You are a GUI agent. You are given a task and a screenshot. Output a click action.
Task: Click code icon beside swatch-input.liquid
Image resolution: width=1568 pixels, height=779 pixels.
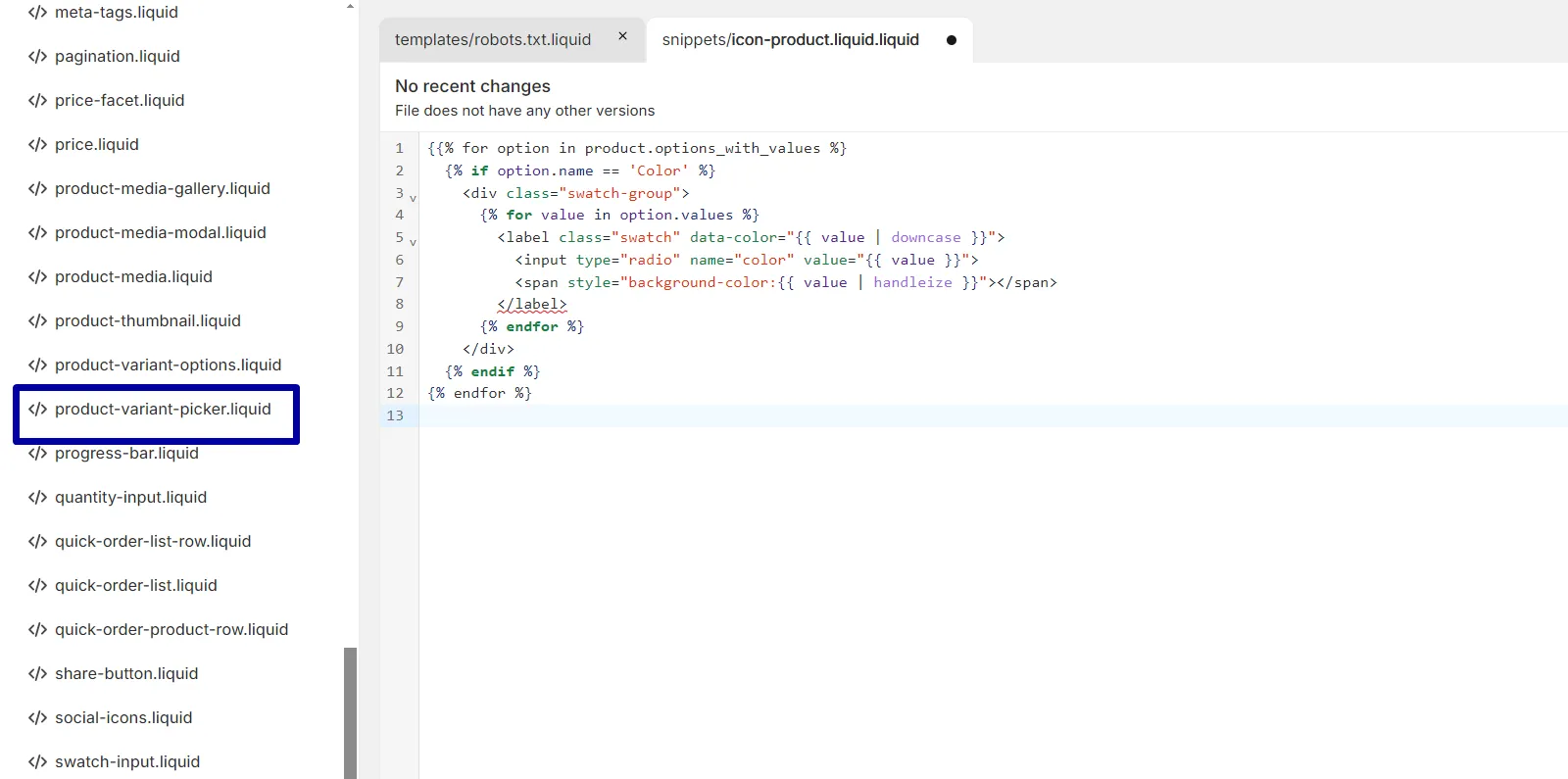pos(37,762)
